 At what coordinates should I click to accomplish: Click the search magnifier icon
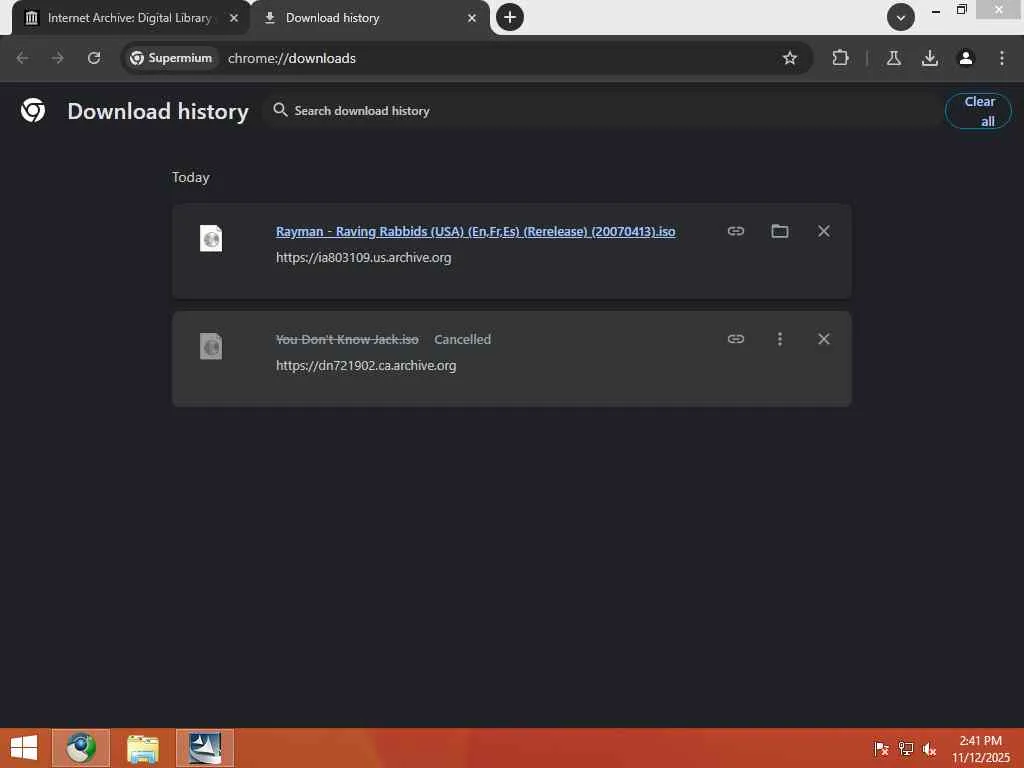(280, 110)
